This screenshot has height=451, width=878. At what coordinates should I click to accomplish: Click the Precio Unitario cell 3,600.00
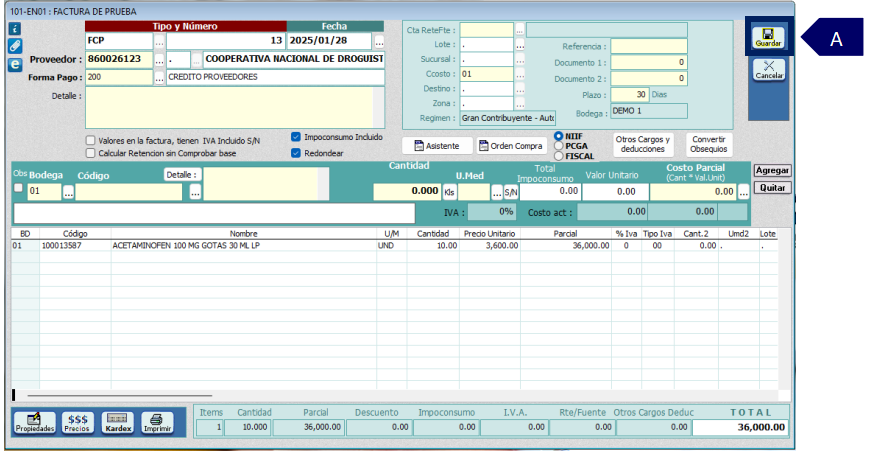[x=490, y=245]
